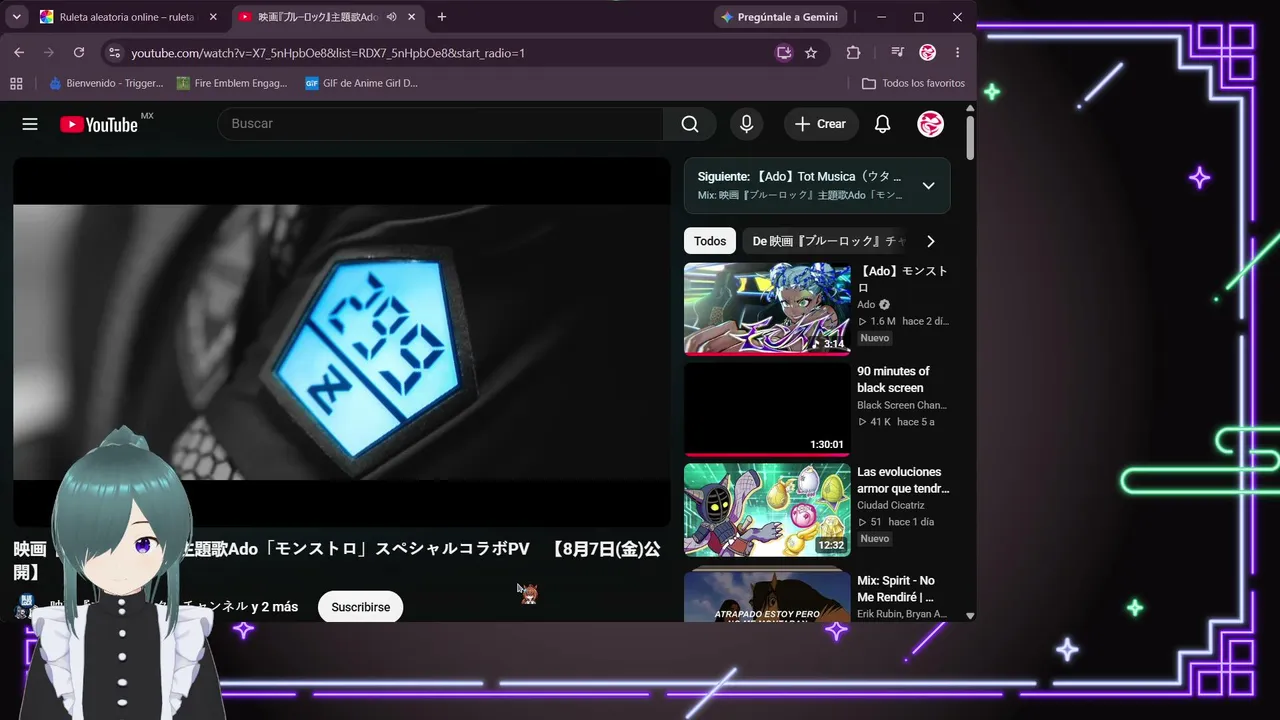Open the Ado channel name link
Image resolution: width=1280 pixels, height=720 pixels.
click(866, 305)
